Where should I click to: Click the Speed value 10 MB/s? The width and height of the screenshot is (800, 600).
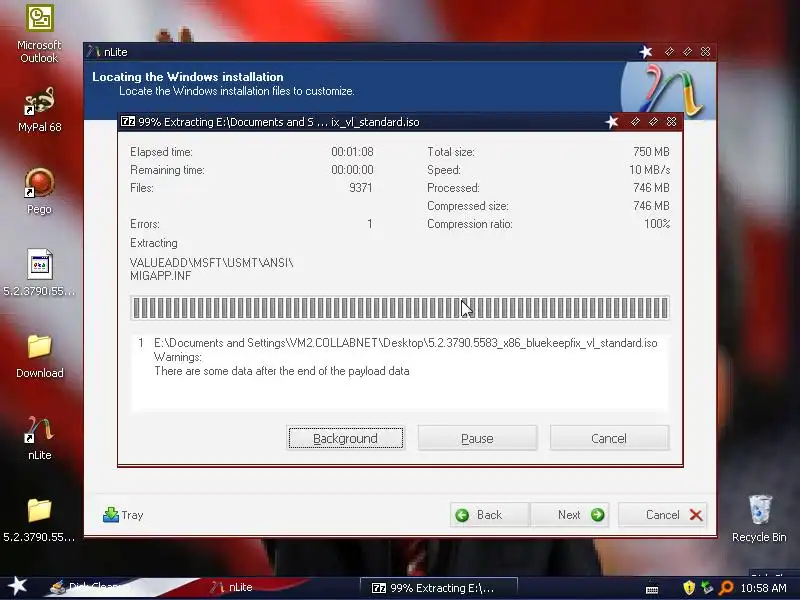tap(649, 170)
